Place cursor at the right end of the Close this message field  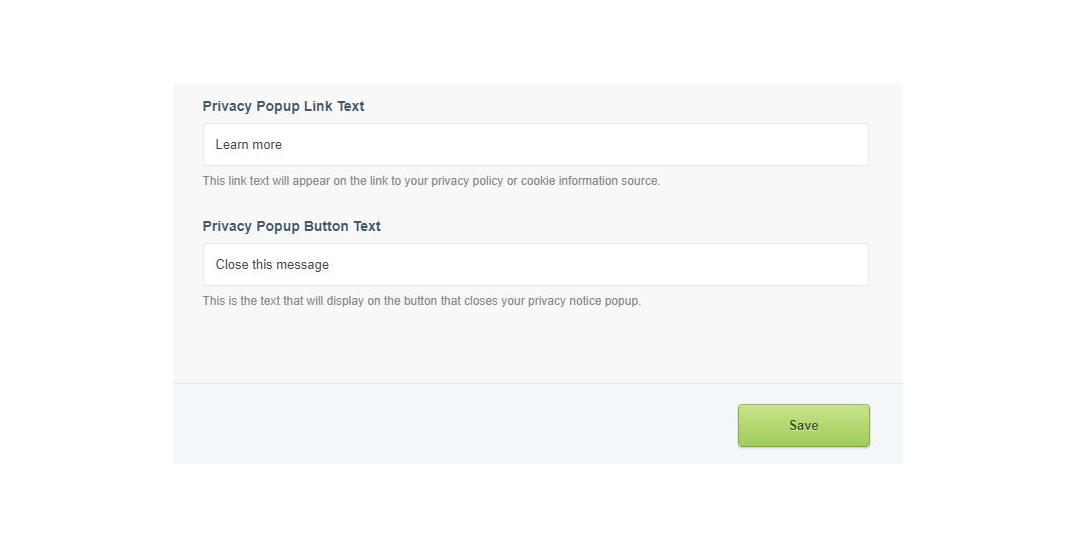coord(850,265)
